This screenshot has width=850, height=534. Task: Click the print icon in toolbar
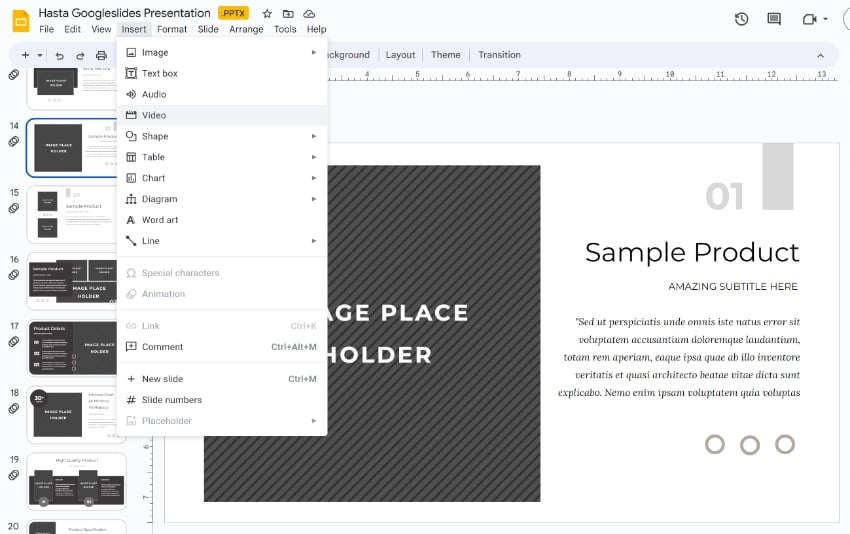pyautogui.click(x=101, y=55)
